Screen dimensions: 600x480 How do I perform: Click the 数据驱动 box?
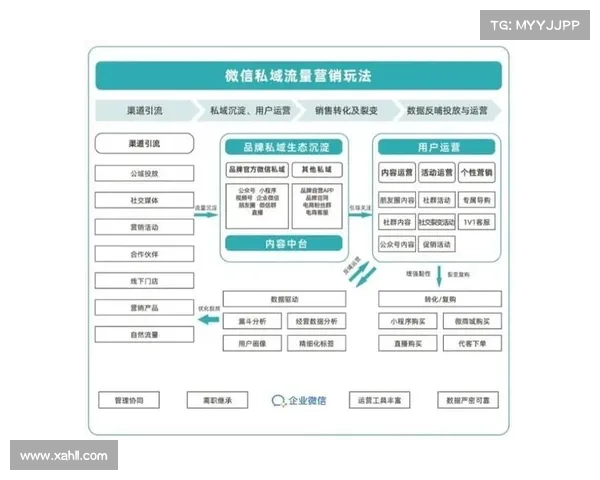click(284, 299)
